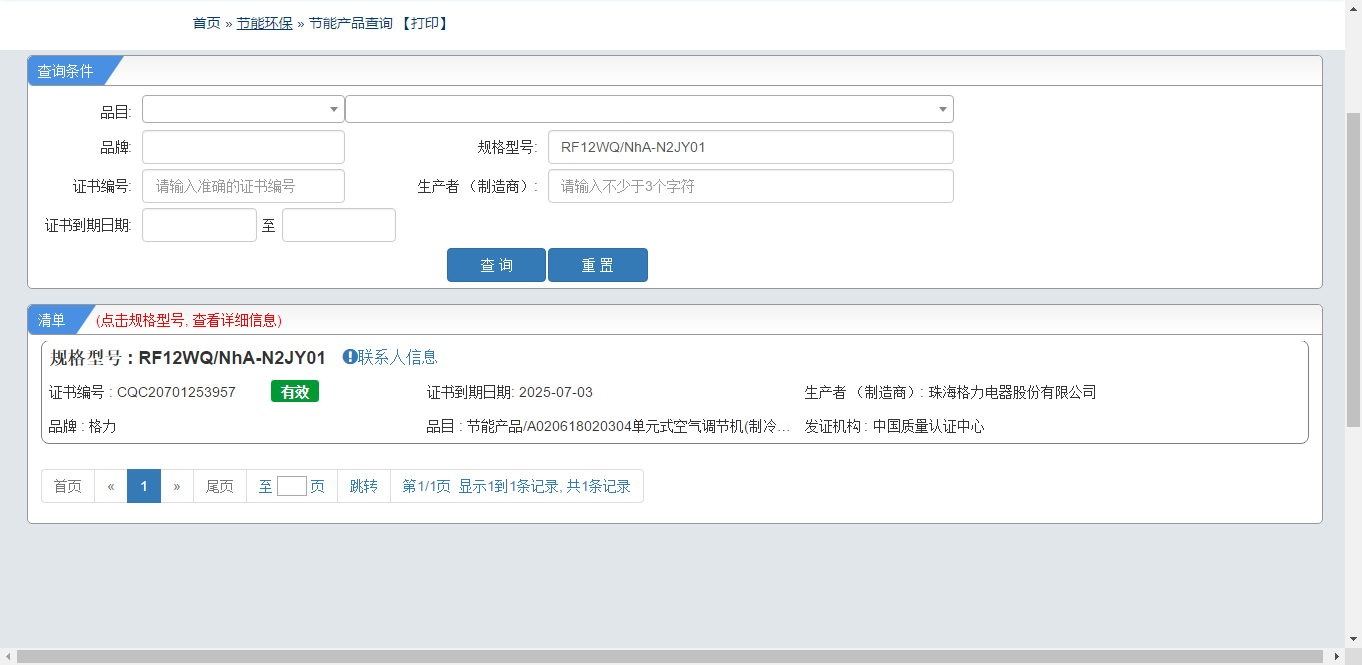The height and width of the screenshot is (665, 1362).
Task: Click the 第1/1页 record summary text
Action: tap(516, 486)
